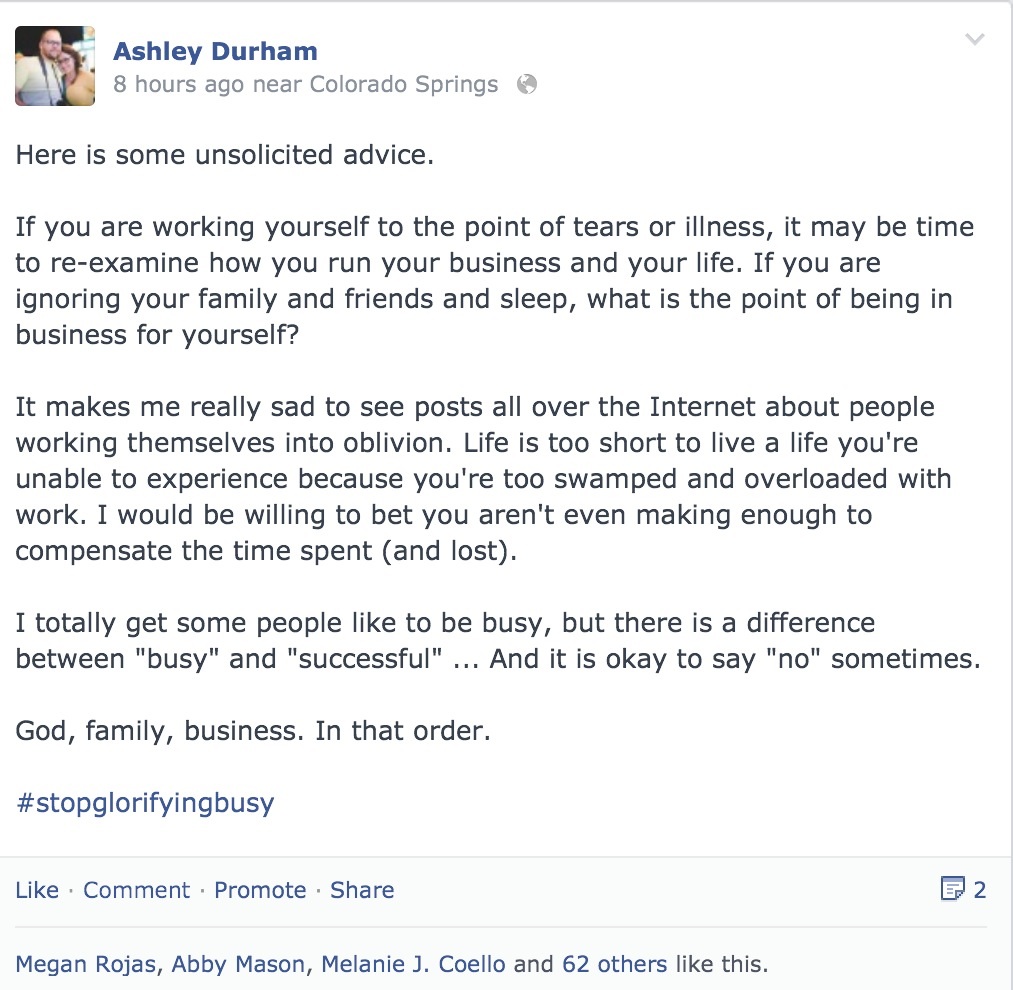Screen dimensions: 1013x990
Task: Click the #stopglorifyingbusy hashtag
Action: 145,802
